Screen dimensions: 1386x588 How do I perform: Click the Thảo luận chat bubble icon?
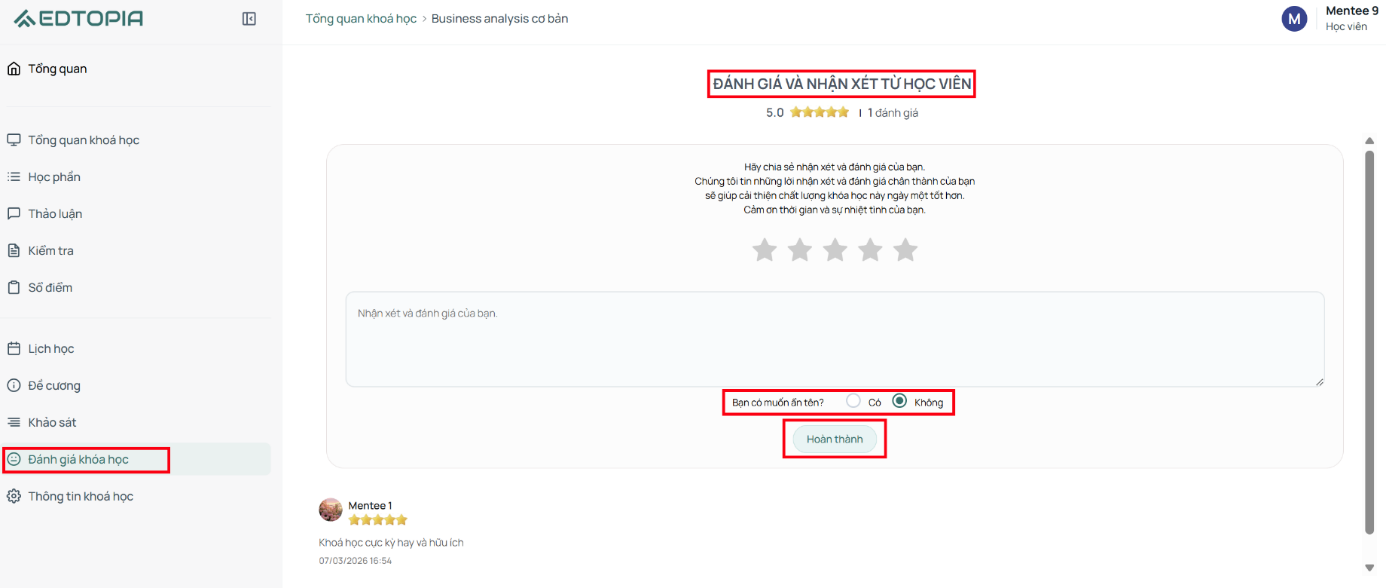(x=13, y=214)
